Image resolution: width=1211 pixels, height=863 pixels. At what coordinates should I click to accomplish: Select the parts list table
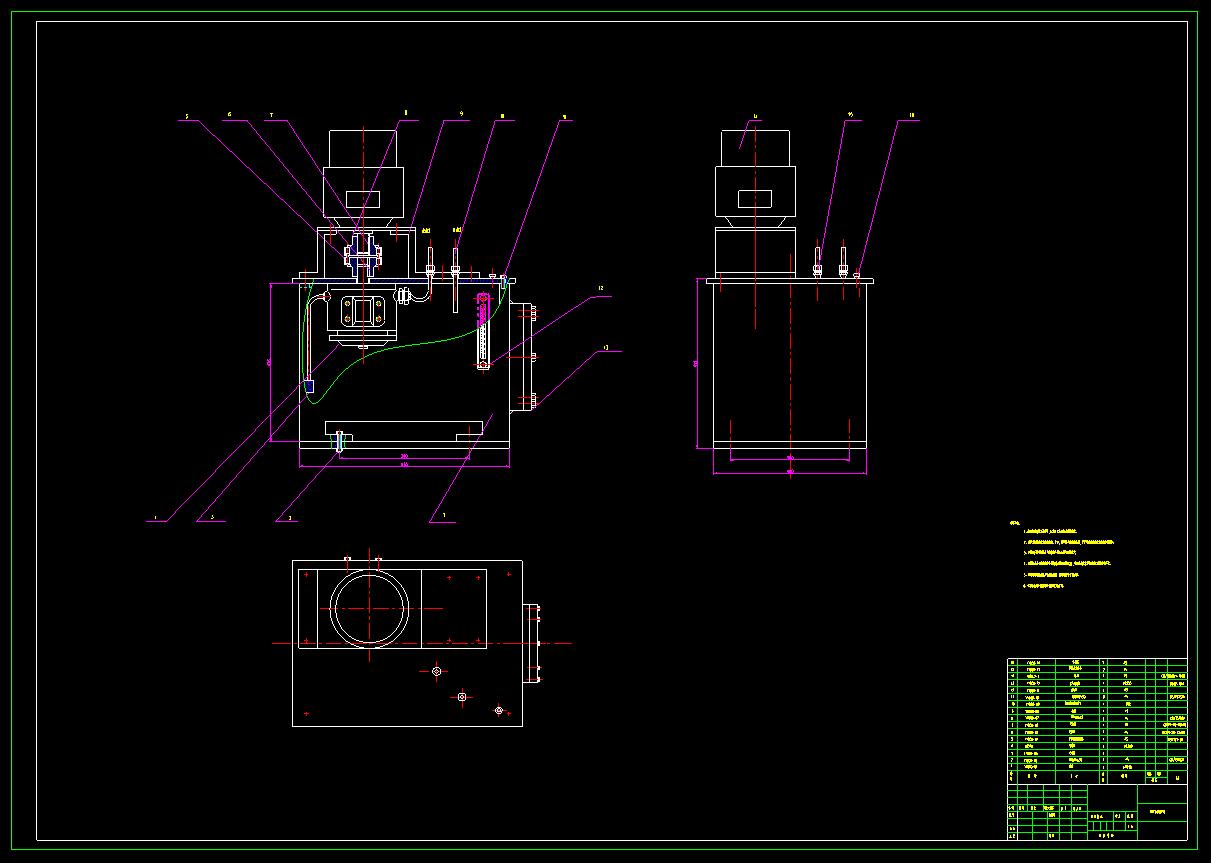[x=1097, y=721]
